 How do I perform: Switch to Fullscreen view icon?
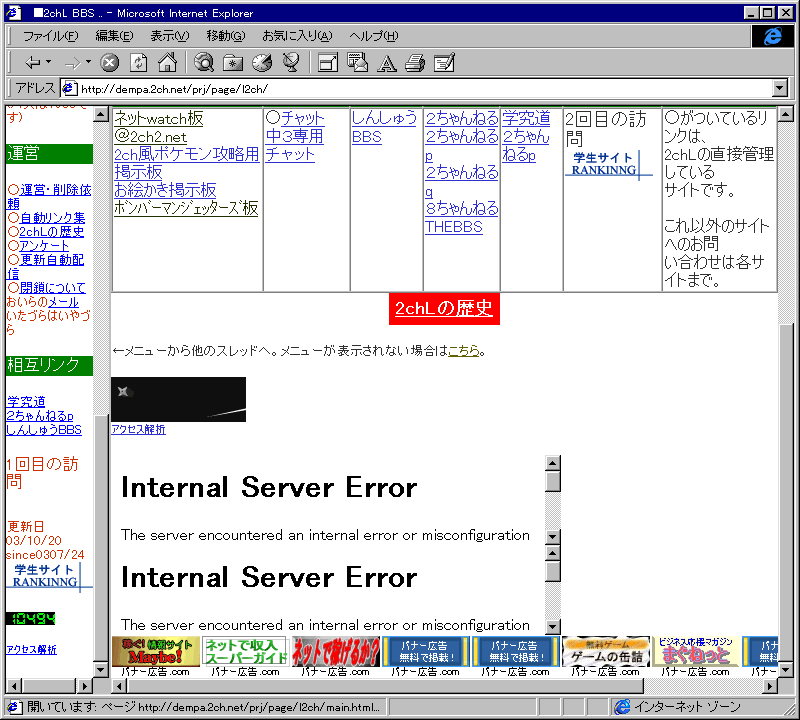click(x=328, y=63)
